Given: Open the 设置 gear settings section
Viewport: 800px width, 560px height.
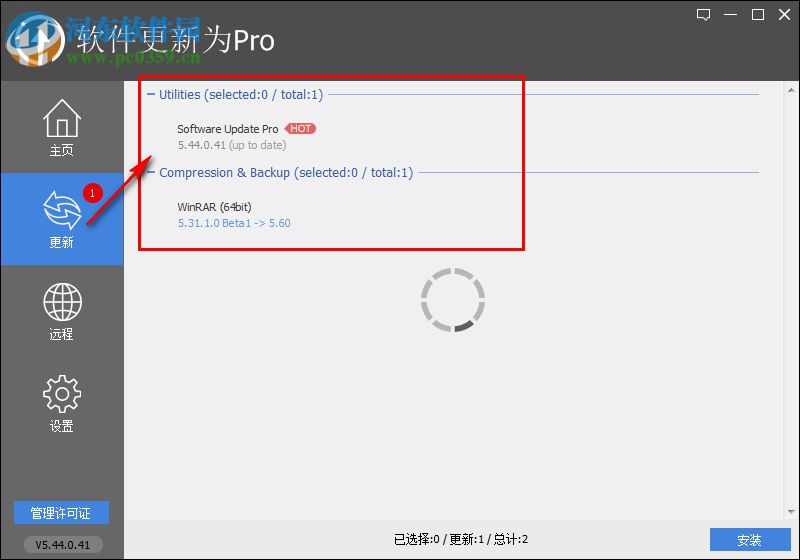Looking at the screenshot, I should tap(62, 403).
